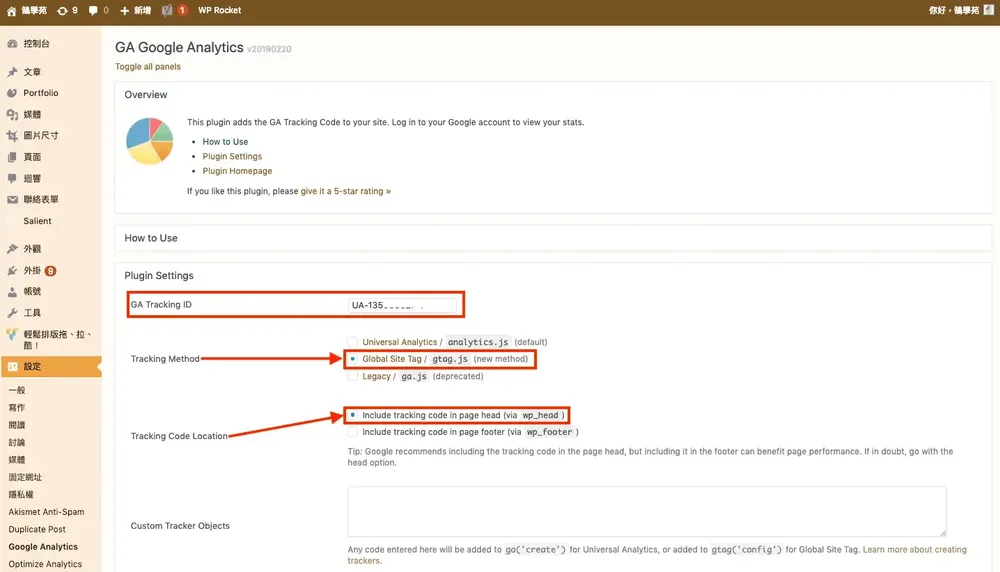Screen dimensions: 1000x572
Task: Select include tracking code in page footer
Action: point(353,432)
